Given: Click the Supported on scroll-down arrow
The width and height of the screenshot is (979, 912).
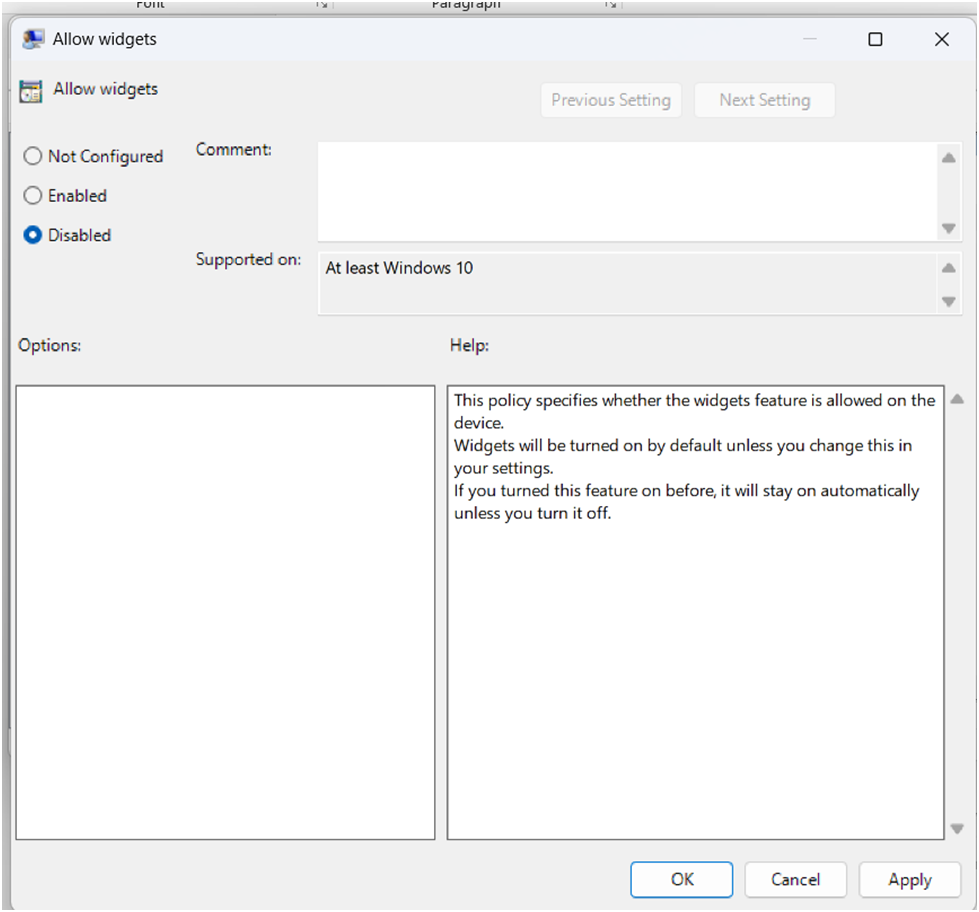Looking at the screenshot, I should [x=948, y=303].
